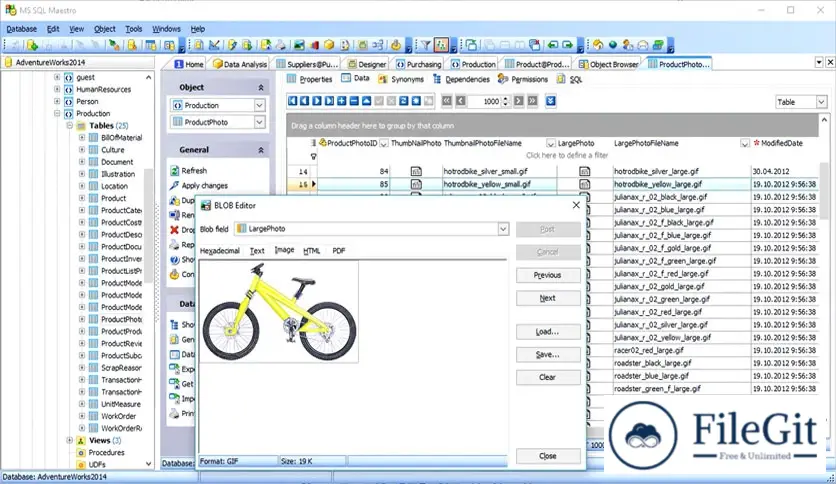This screenshot has width=836, height=484.
Task: Go to first record in navigator
Action: click(292, 101)
